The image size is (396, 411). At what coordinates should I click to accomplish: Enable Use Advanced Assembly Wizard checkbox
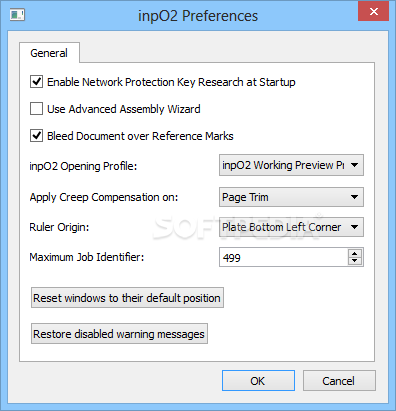tap(36, 109)
